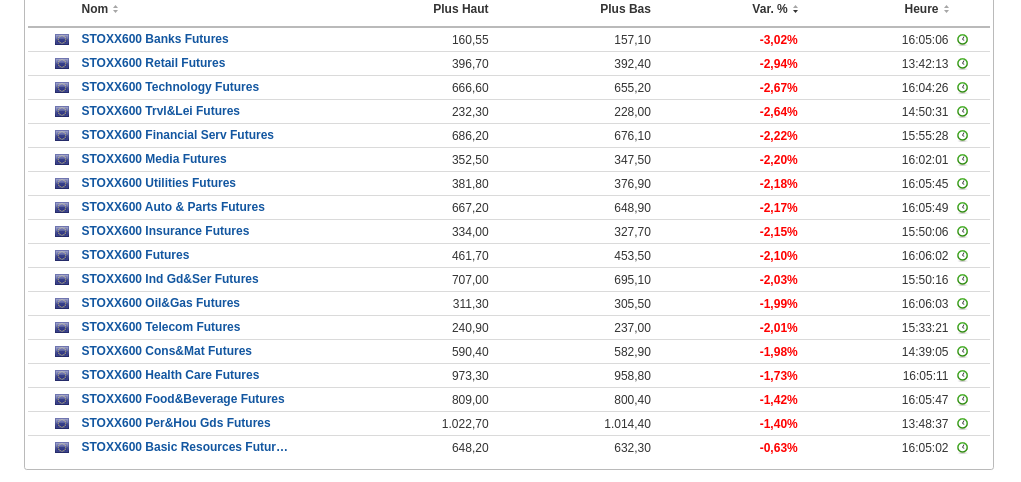Click the Plus Bas column header
This screenshot has height=482, width=1021.
click(x=625, y=9)
